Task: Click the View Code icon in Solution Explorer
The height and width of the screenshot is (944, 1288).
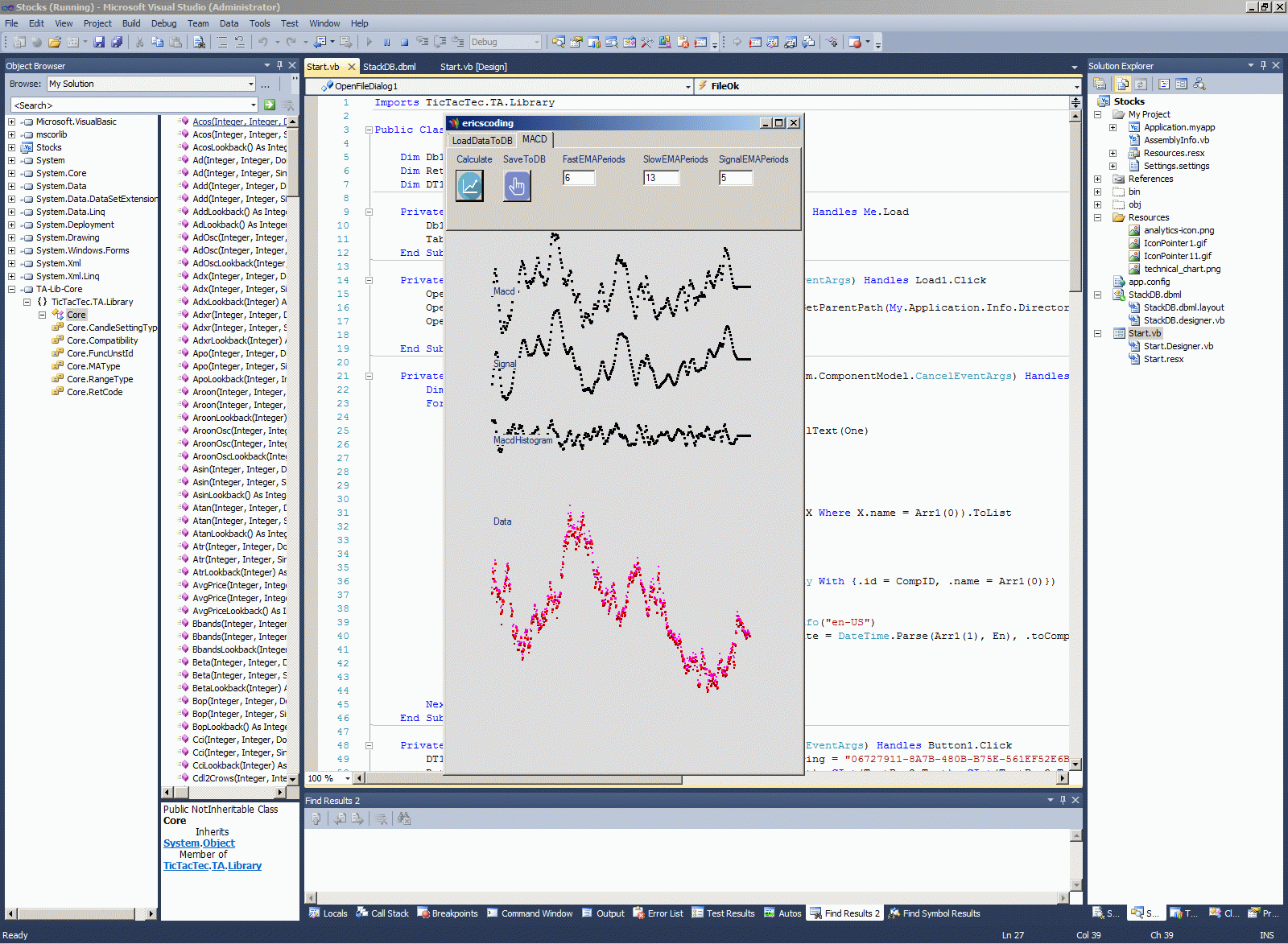Action: (x=1164, y=84)
